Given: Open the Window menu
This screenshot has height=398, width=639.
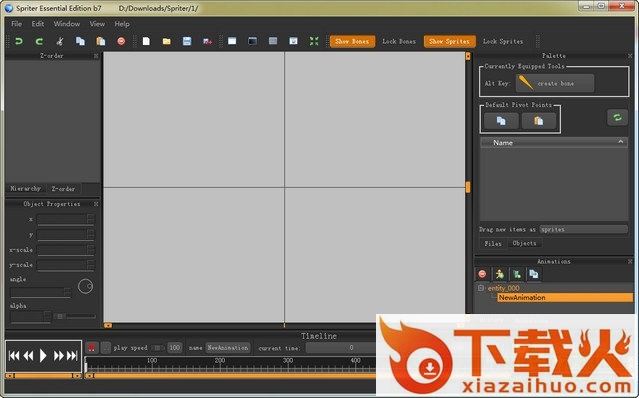Looking at the screenshot, I should [67, 24].
